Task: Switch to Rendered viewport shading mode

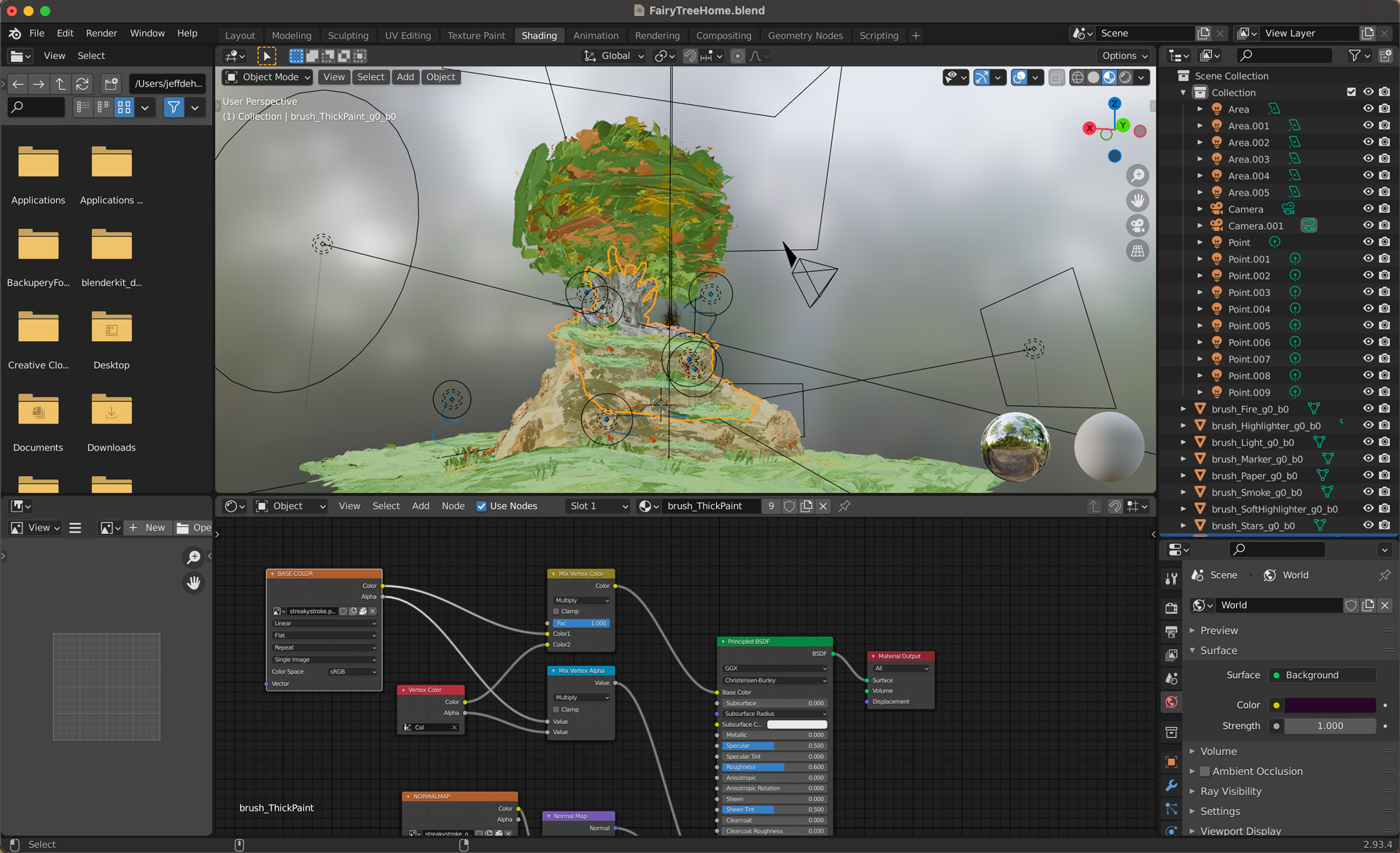Action: click(1125, 77)
